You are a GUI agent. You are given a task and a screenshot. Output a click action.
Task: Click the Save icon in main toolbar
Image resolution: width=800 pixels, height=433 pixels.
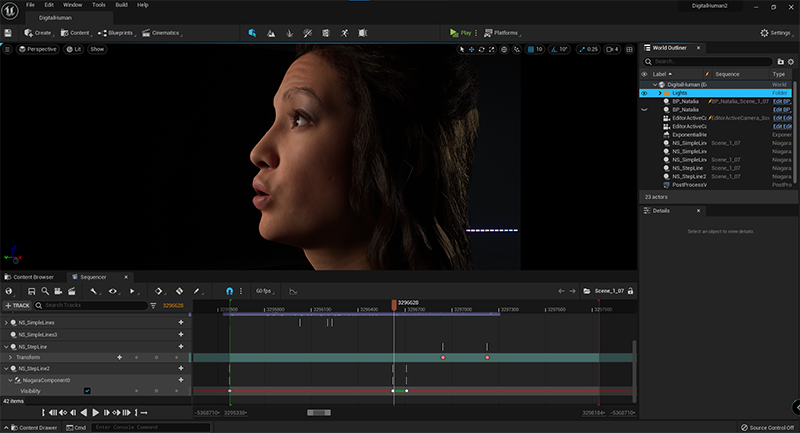(x=8, y=33)
